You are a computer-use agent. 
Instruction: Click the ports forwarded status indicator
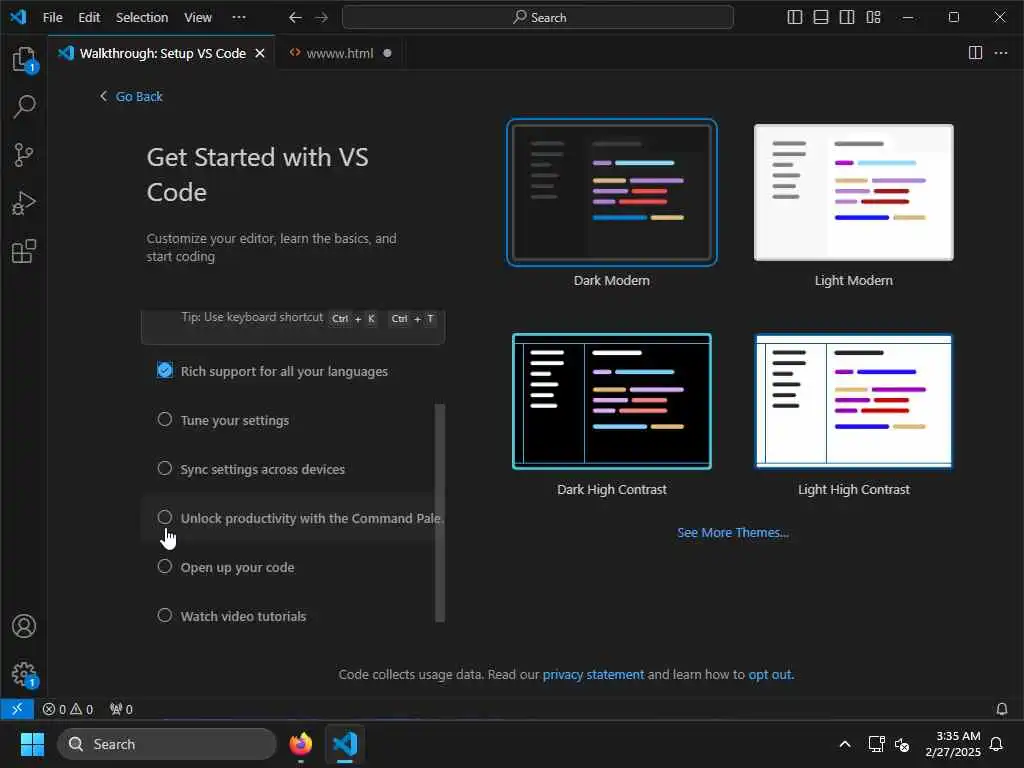coord(121,709)
